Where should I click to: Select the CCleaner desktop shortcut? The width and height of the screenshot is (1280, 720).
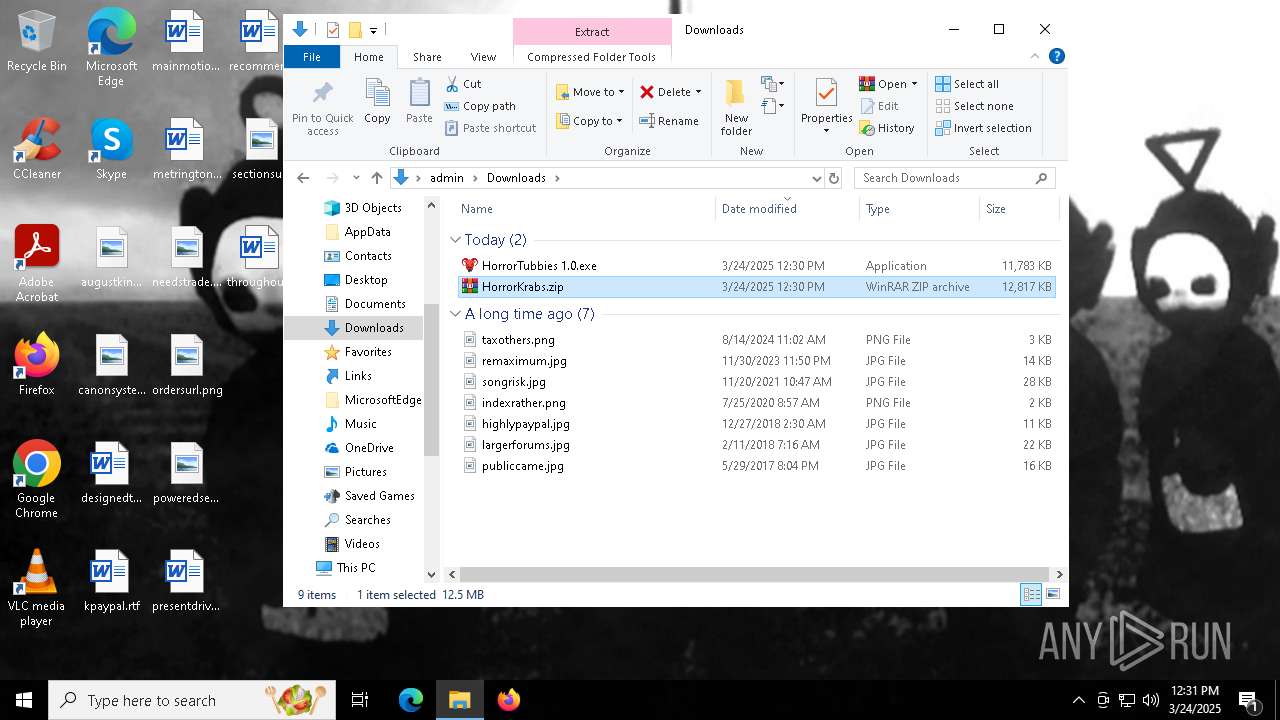(37, 150)
